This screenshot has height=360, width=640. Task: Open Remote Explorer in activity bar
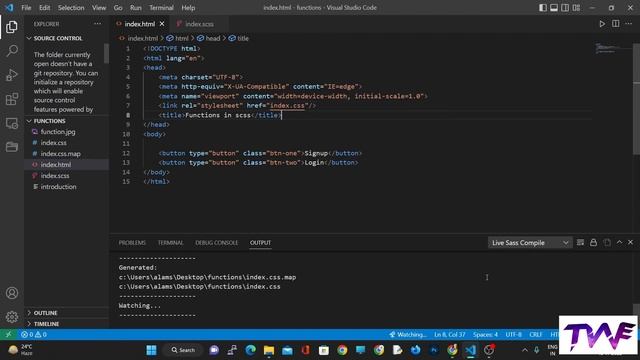[x=12, y=123]
